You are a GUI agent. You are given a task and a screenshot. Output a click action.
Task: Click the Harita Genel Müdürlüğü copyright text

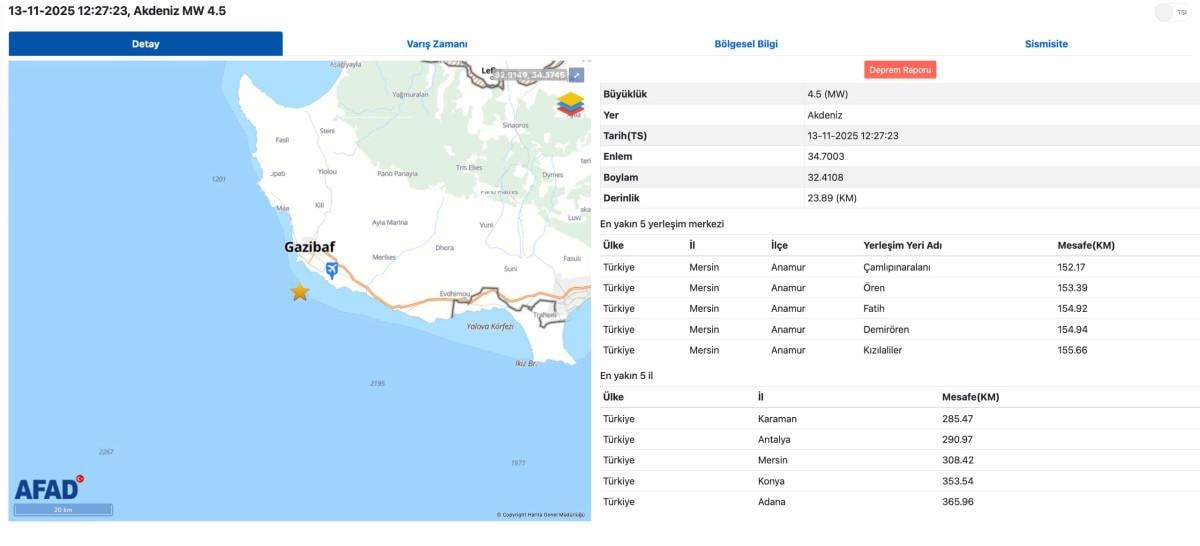click(x=541, y=515)
